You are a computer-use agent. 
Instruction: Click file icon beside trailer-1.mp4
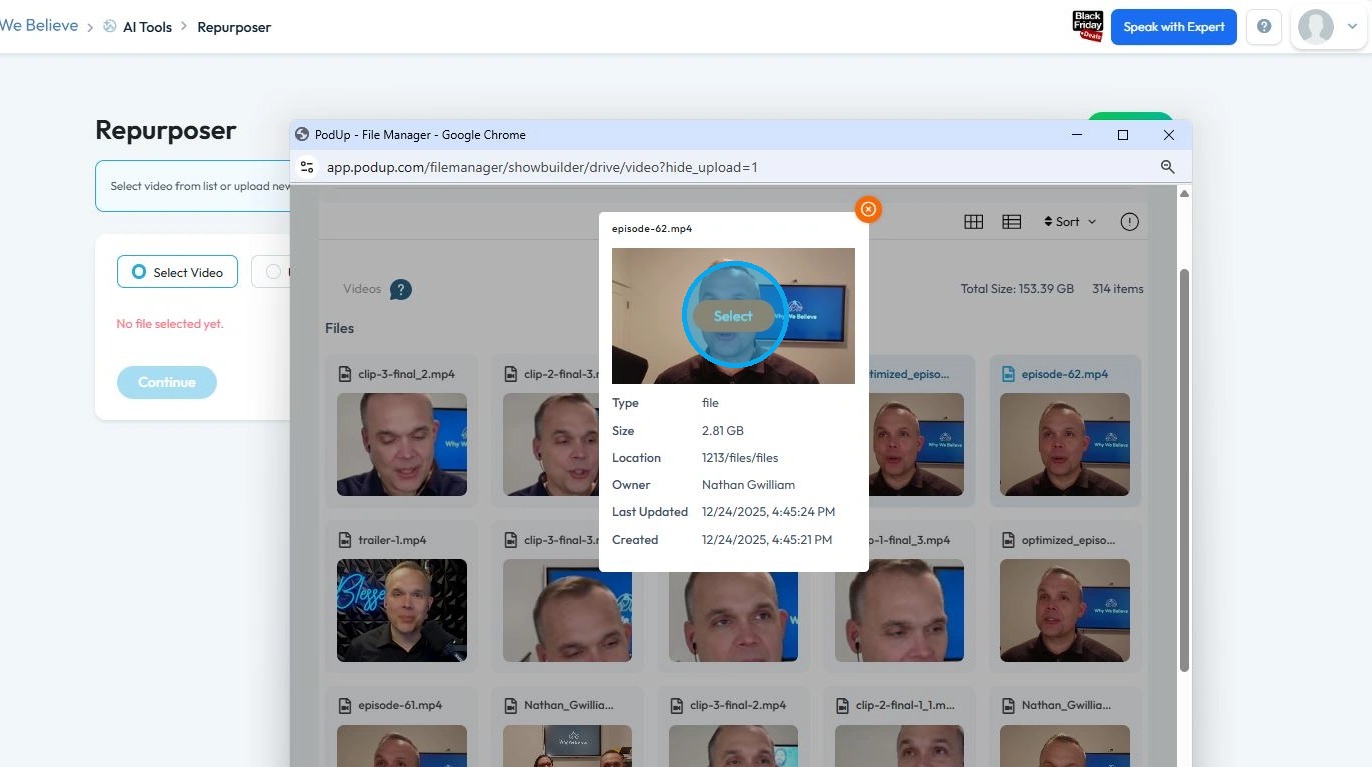point(344,540)
